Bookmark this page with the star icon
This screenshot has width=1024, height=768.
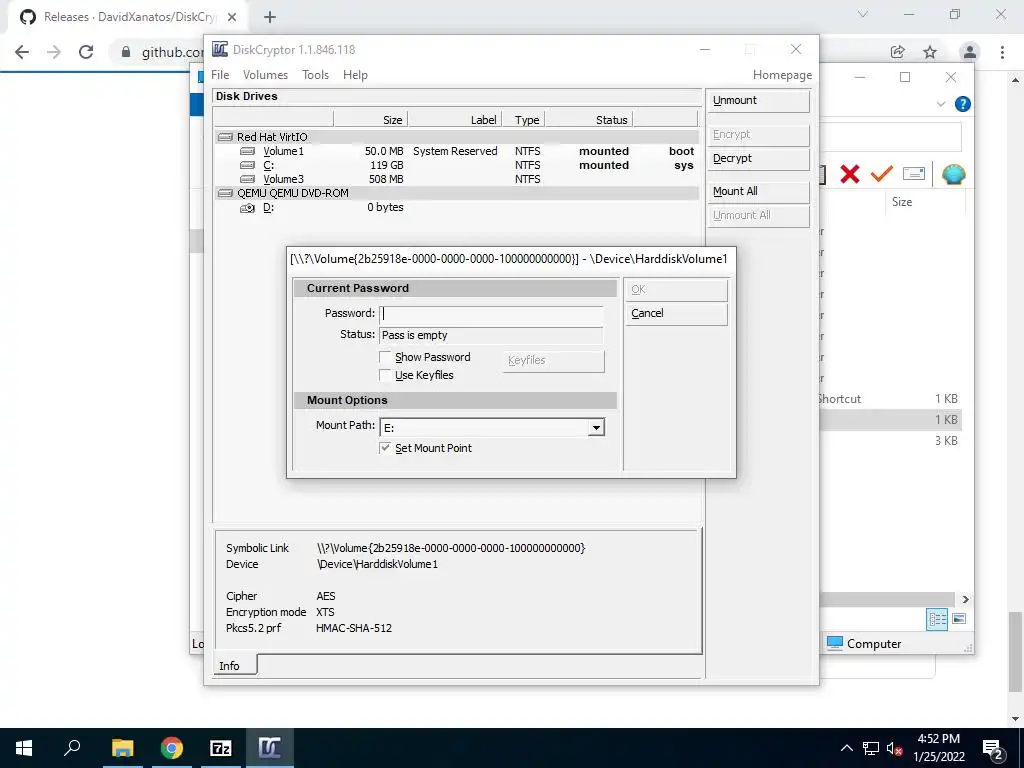click(x=930, y=52)
